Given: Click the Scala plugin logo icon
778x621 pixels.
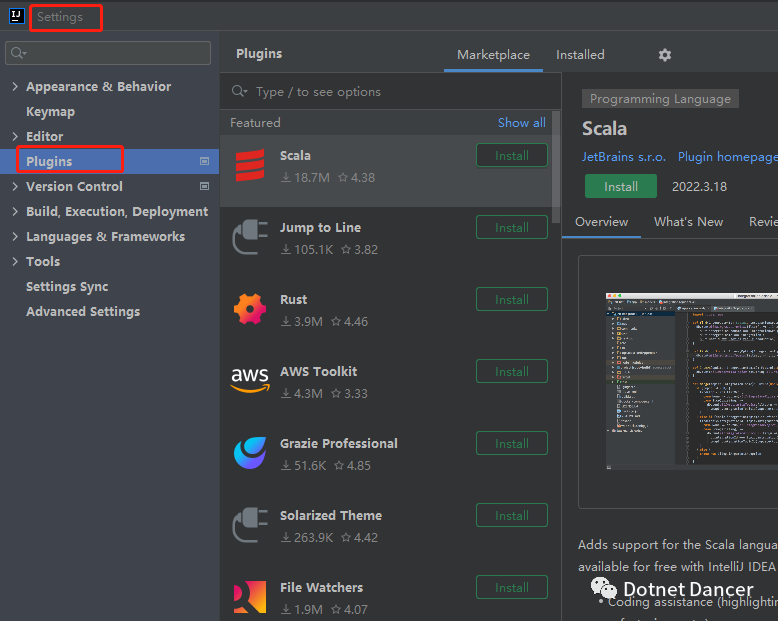Looking at the screenshot, I should pos(250,166).
